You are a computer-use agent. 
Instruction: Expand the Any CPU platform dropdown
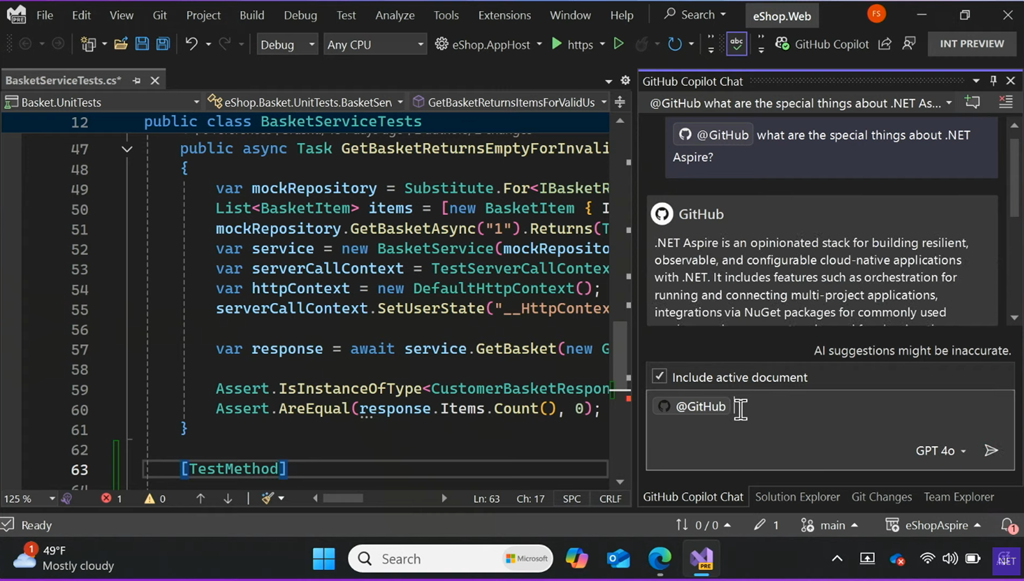tap(375, 44)
